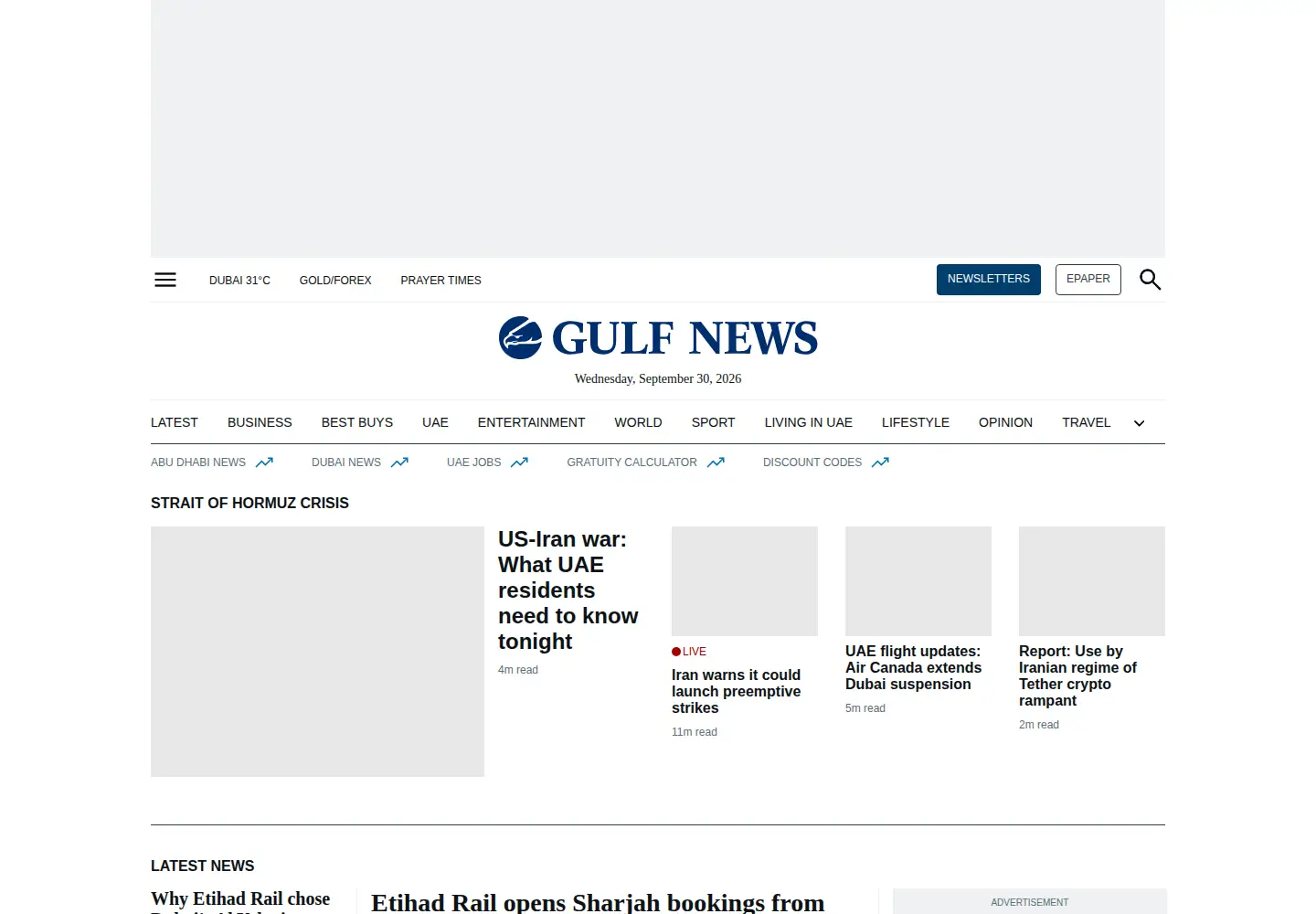Screen dimensions: 1316x914
Task: Expand more navigation sections chevron
Action: tap(1139, 423)
